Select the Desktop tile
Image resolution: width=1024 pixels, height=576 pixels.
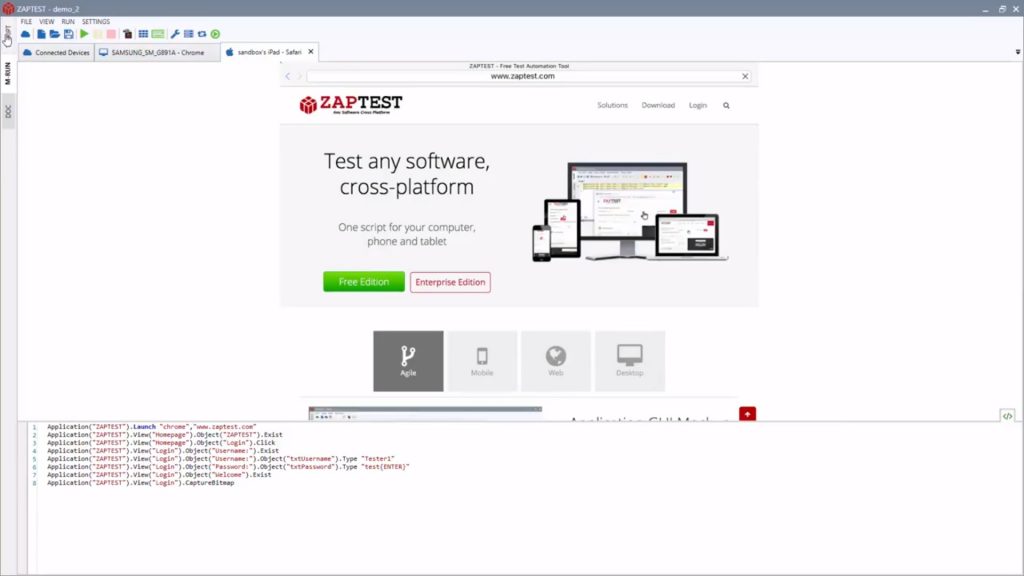630,361
